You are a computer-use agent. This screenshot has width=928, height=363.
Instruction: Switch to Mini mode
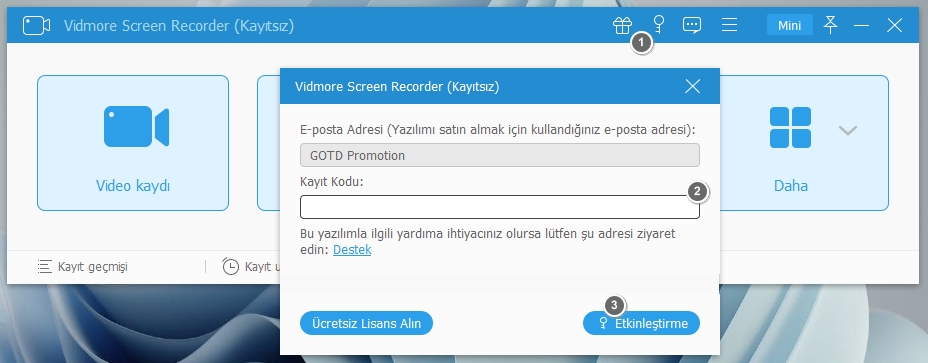tap(790, 25)
